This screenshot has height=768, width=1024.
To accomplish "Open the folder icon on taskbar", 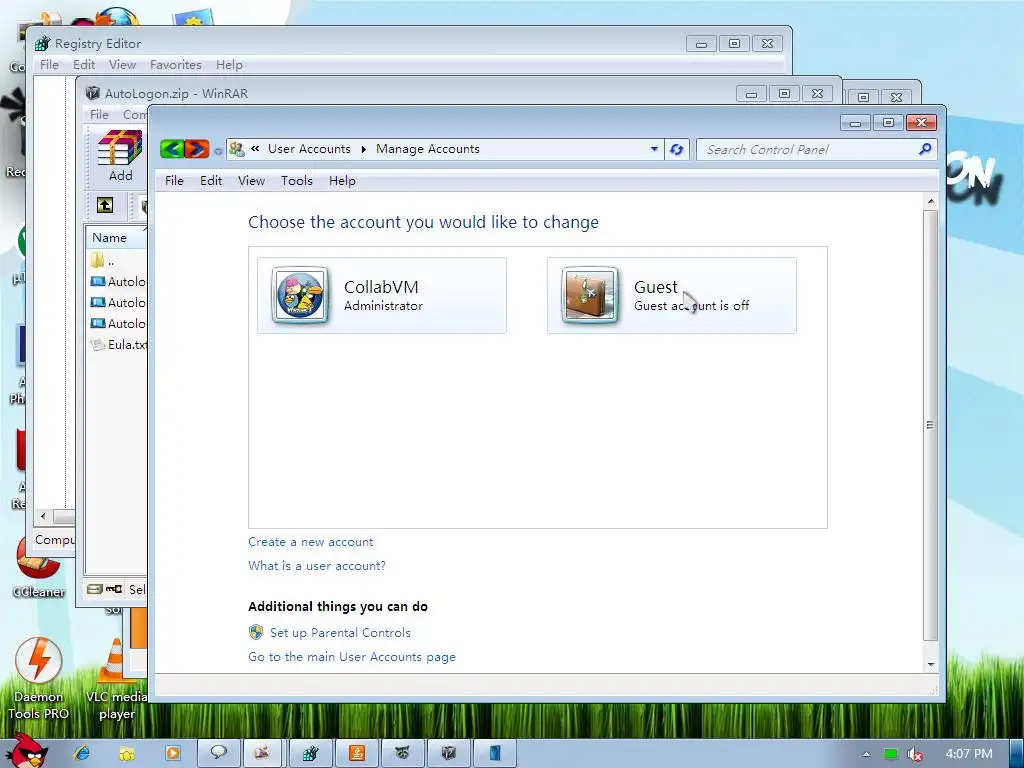I will (127, 754).
